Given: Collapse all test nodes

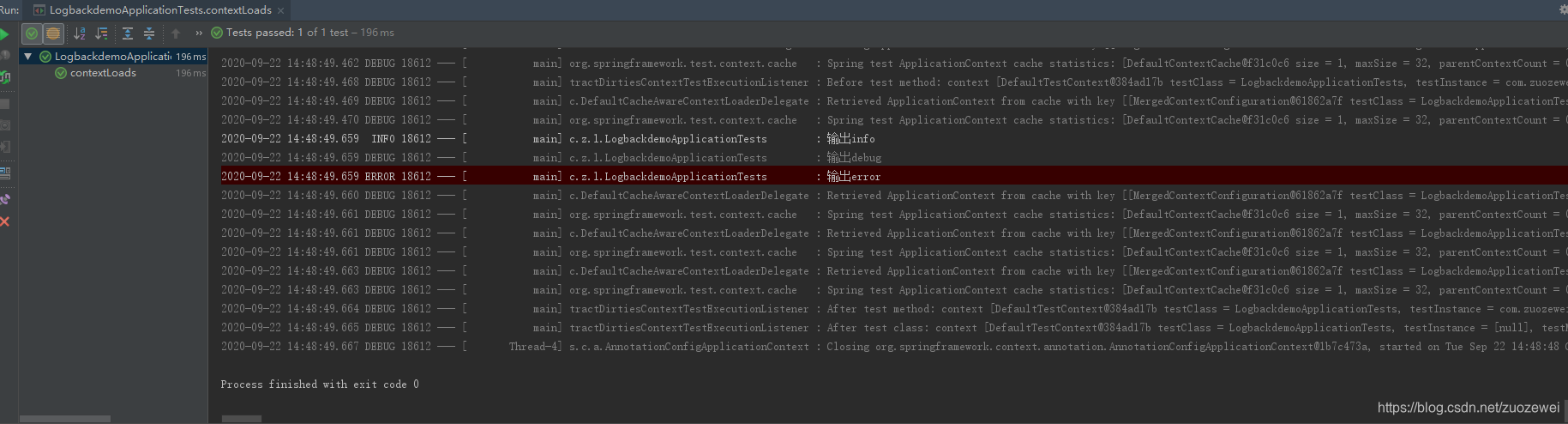Looking at the screenshot, I should [149, 33].
